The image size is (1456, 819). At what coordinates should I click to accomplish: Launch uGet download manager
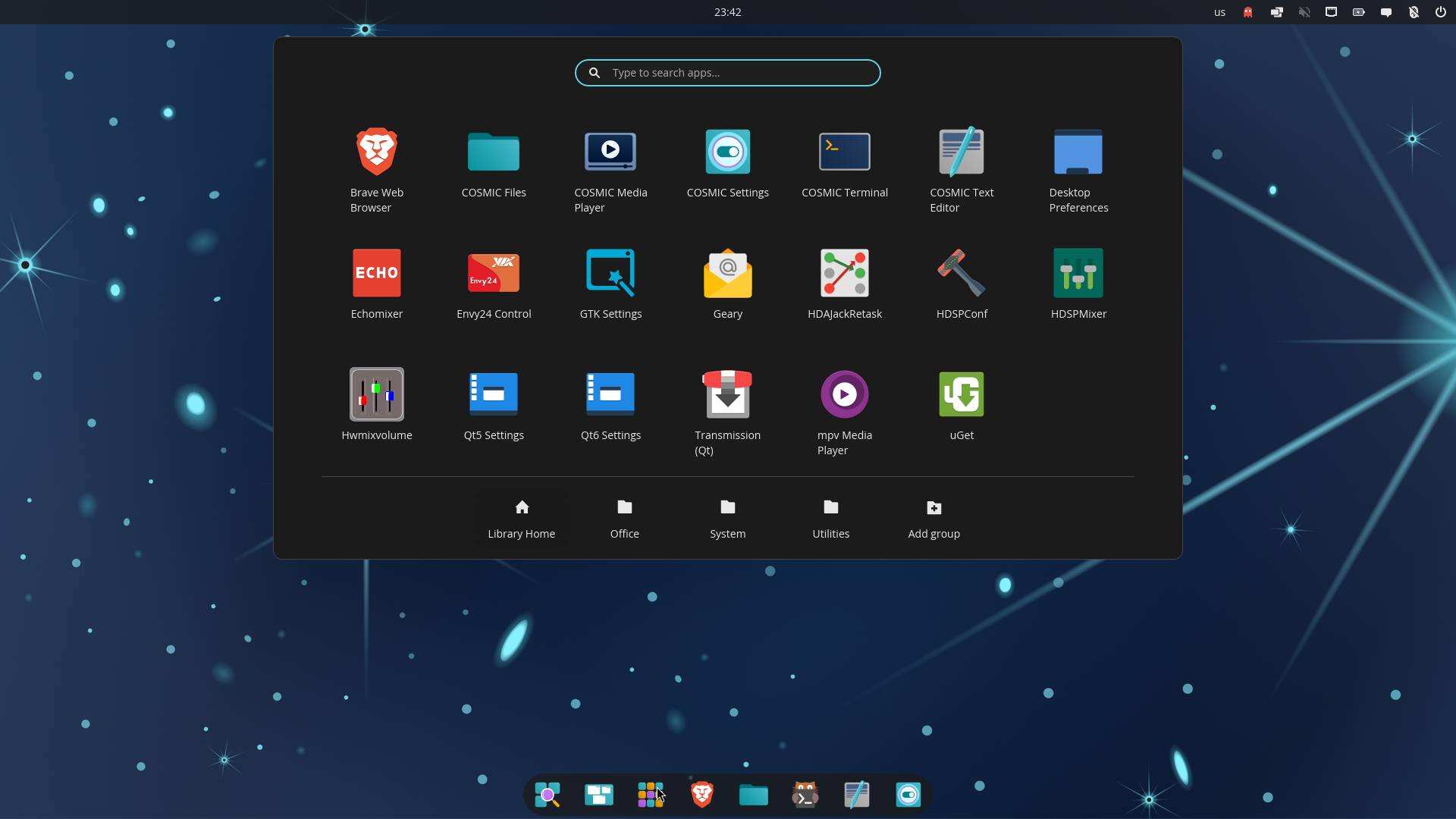coord(962,406)
